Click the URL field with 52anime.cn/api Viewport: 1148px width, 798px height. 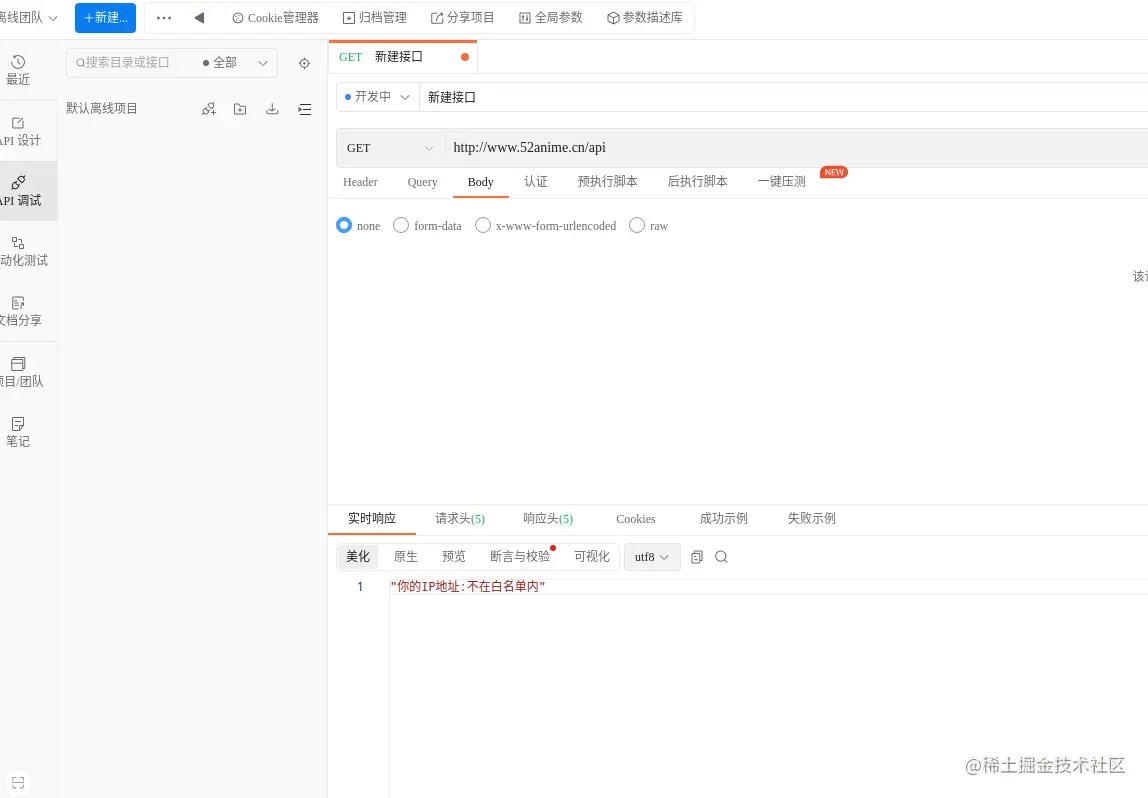(x=797, y=148)
